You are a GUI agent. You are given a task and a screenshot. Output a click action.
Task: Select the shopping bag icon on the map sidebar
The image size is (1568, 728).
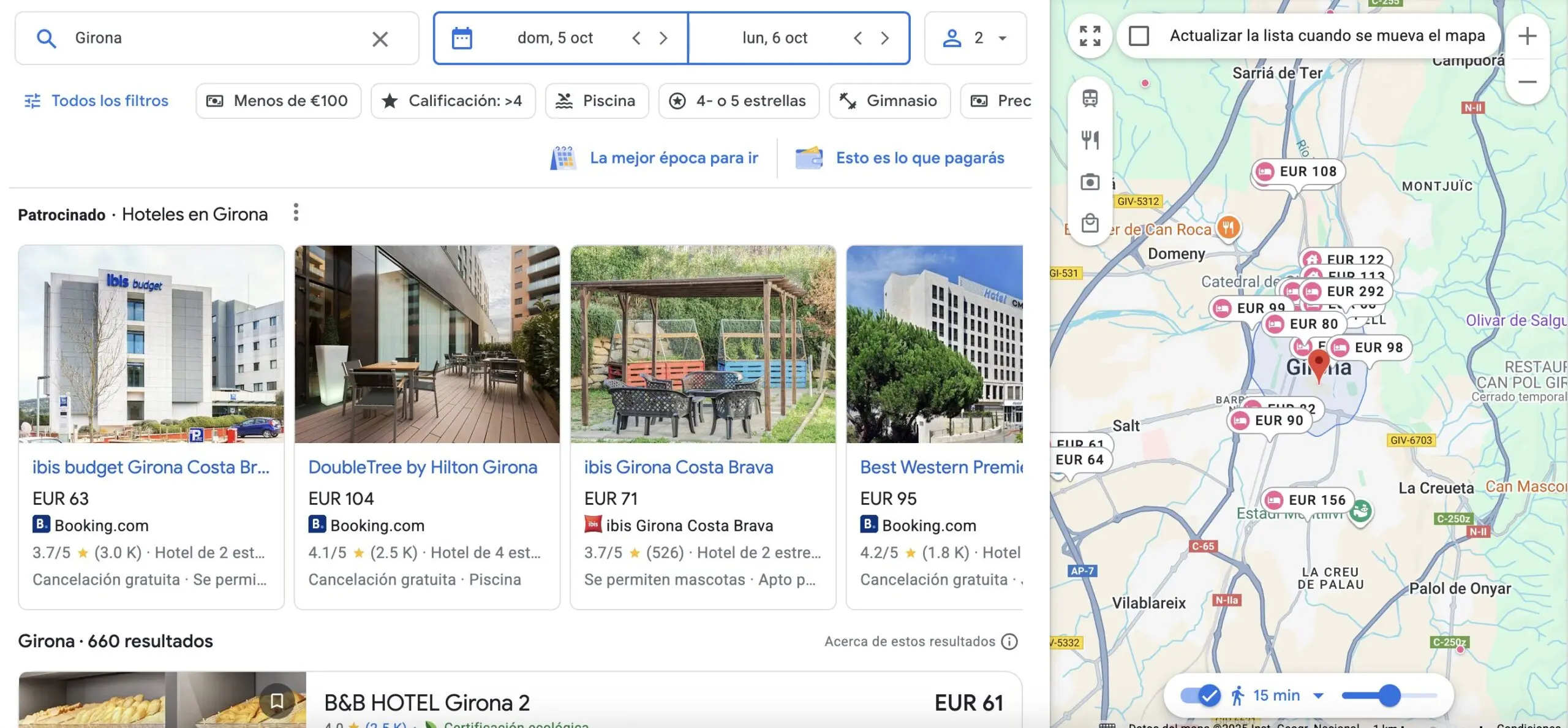pyautogui.click(x=1090, y=223)
